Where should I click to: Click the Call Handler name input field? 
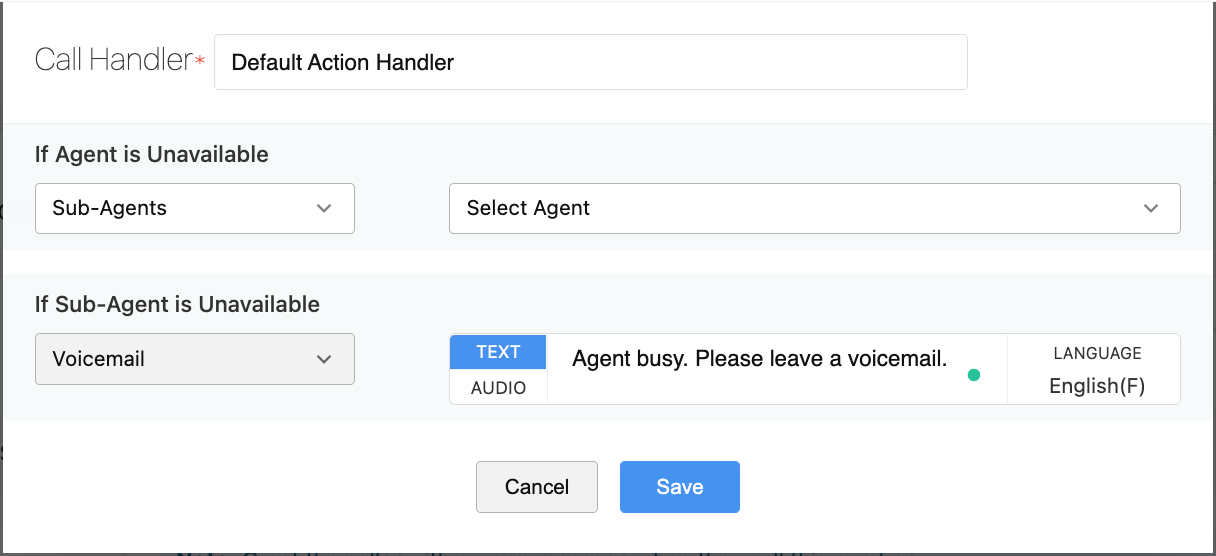coord(590,62)
